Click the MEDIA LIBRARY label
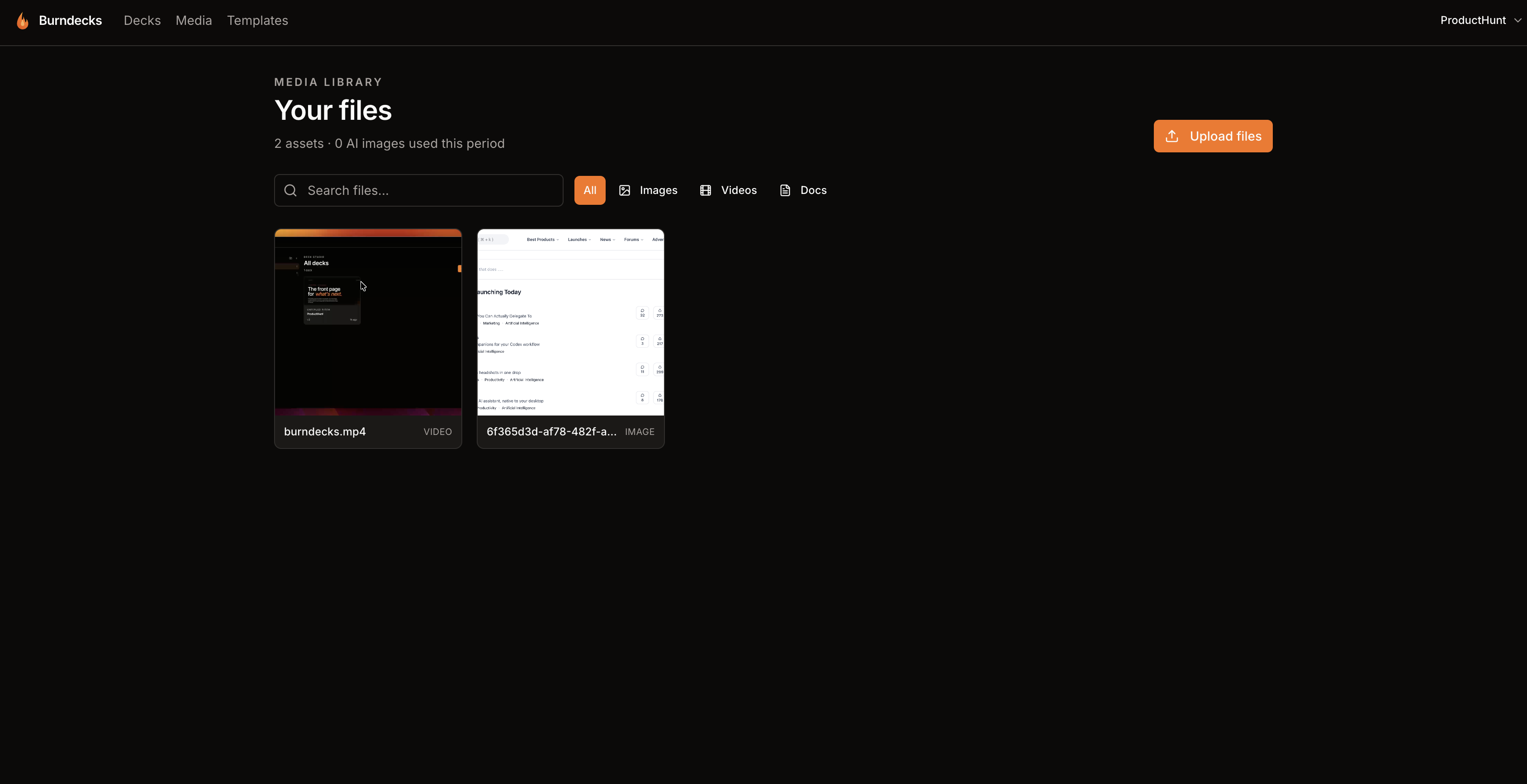 [x=328, y=82]
